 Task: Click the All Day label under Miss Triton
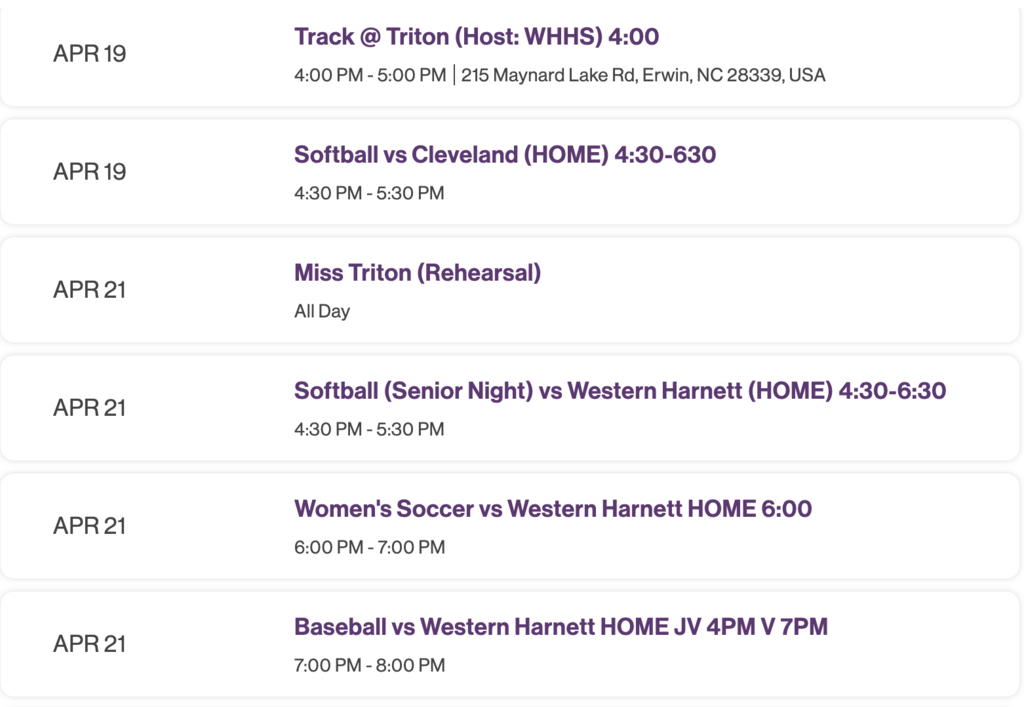point(321,311)
